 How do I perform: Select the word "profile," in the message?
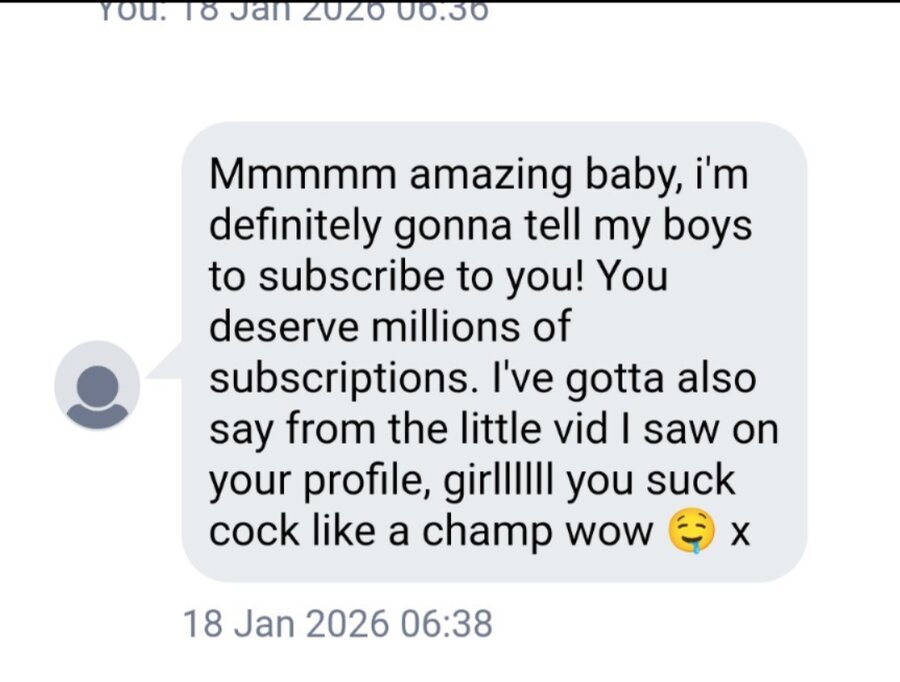click(368, 482)
